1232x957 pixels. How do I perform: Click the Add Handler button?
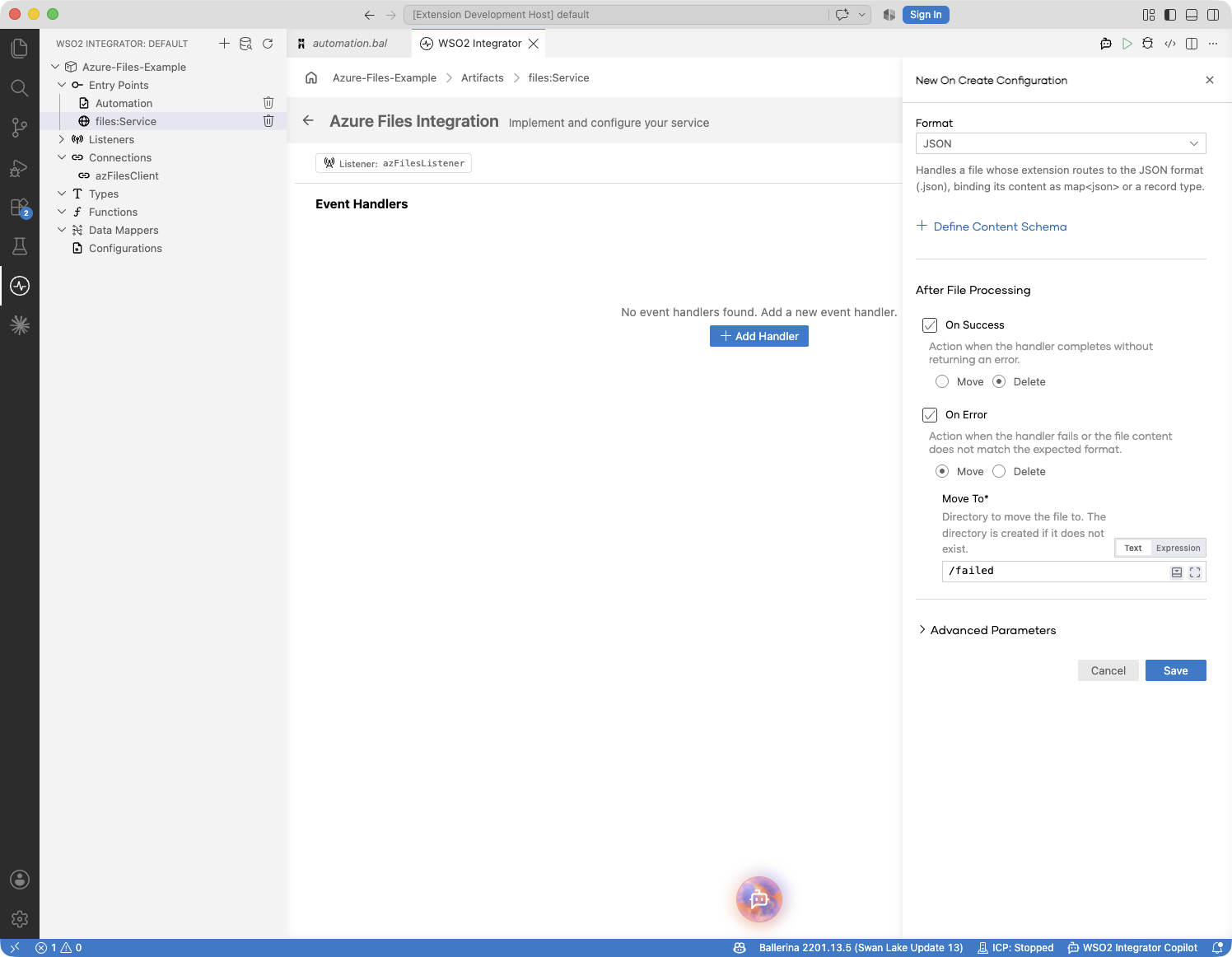coord(759,336)
